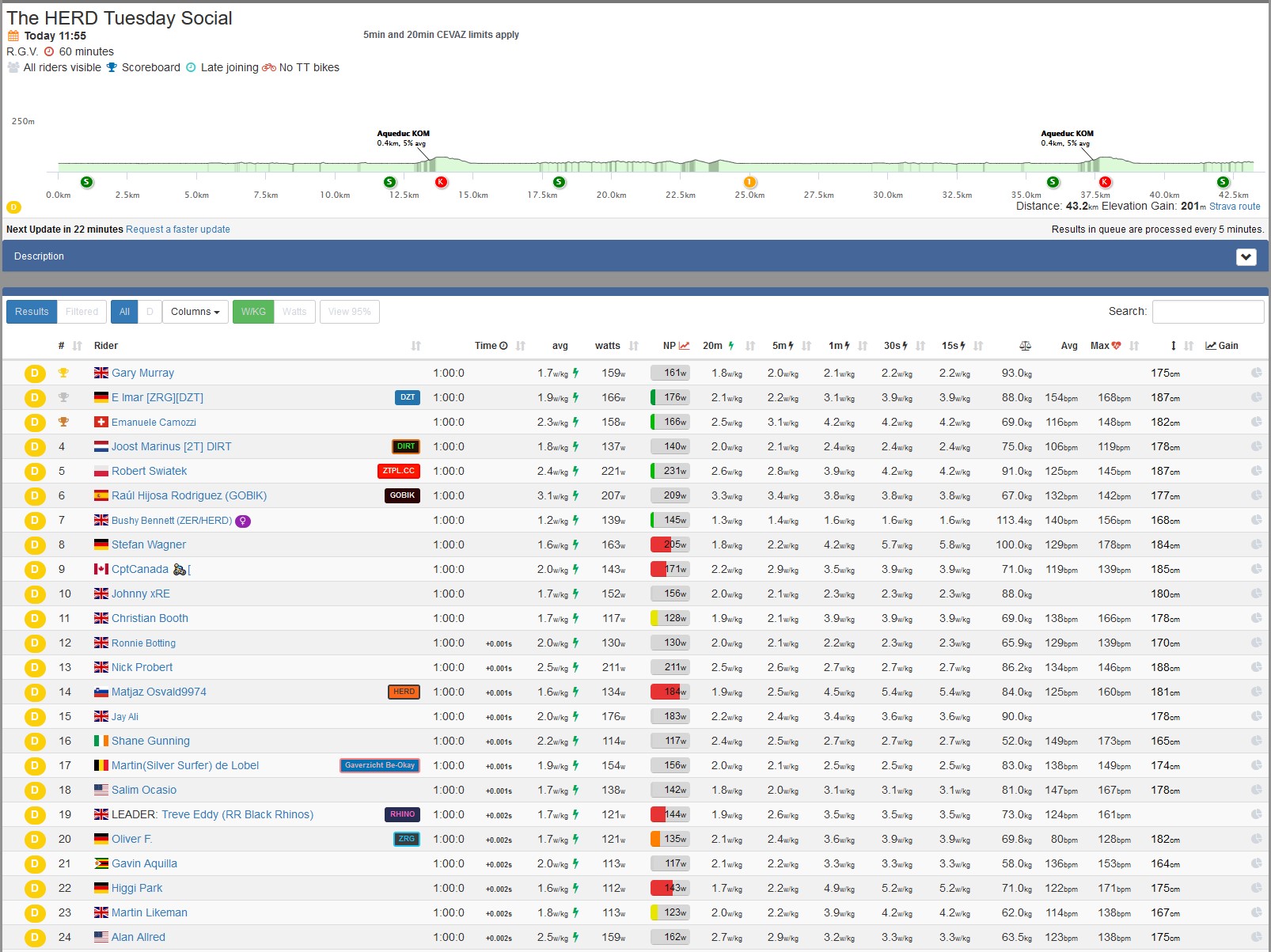
Task: Expand the Description panel chevron
Action: (x=1246, y=256)
